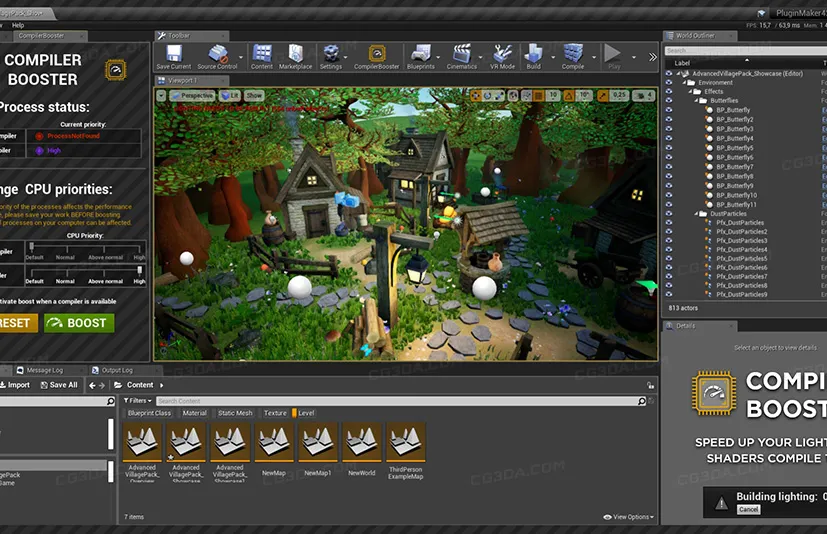This screenshot has width=827, height=534.
Task: Toggle surface snapping icon in viewport
Action: (x=526, y=96)
